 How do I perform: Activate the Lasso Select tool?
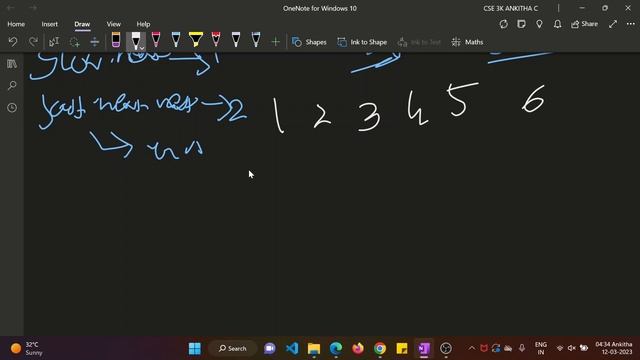74,42
